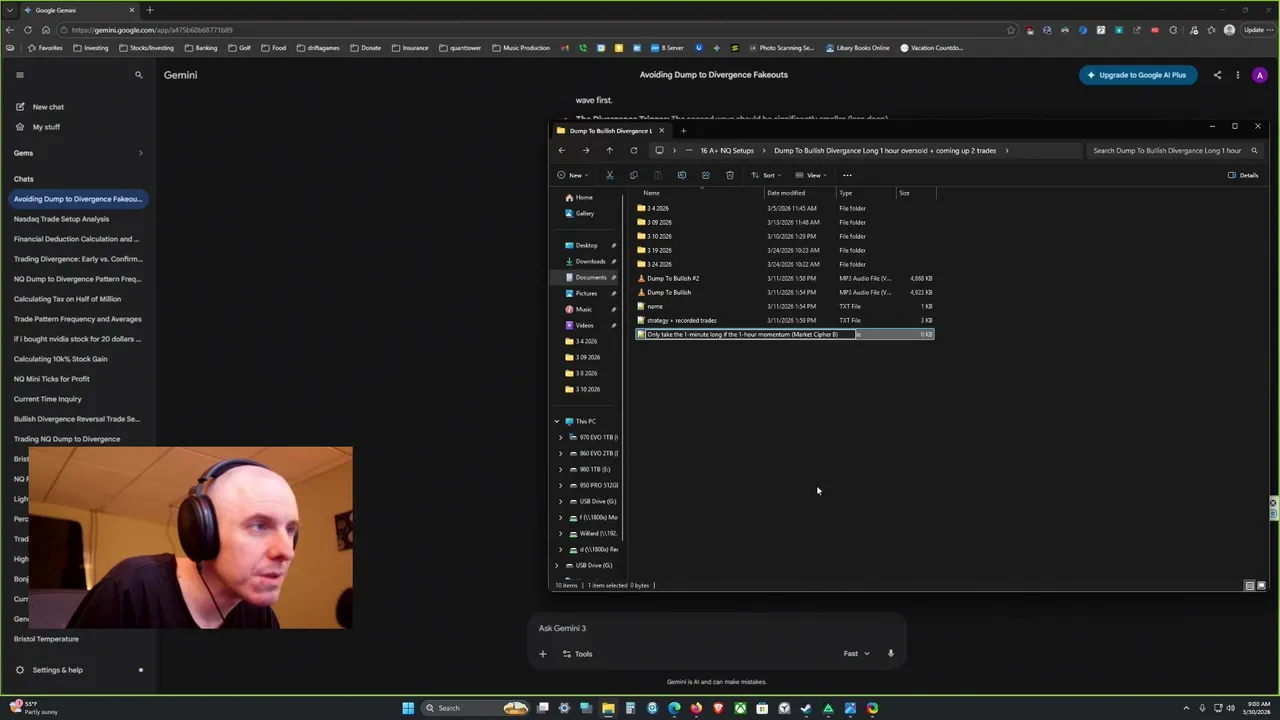The height and width of the screenshot is (720, 1280).
Task: Click the Copy icon in Explorer toolbar
Action: point(634,175)
